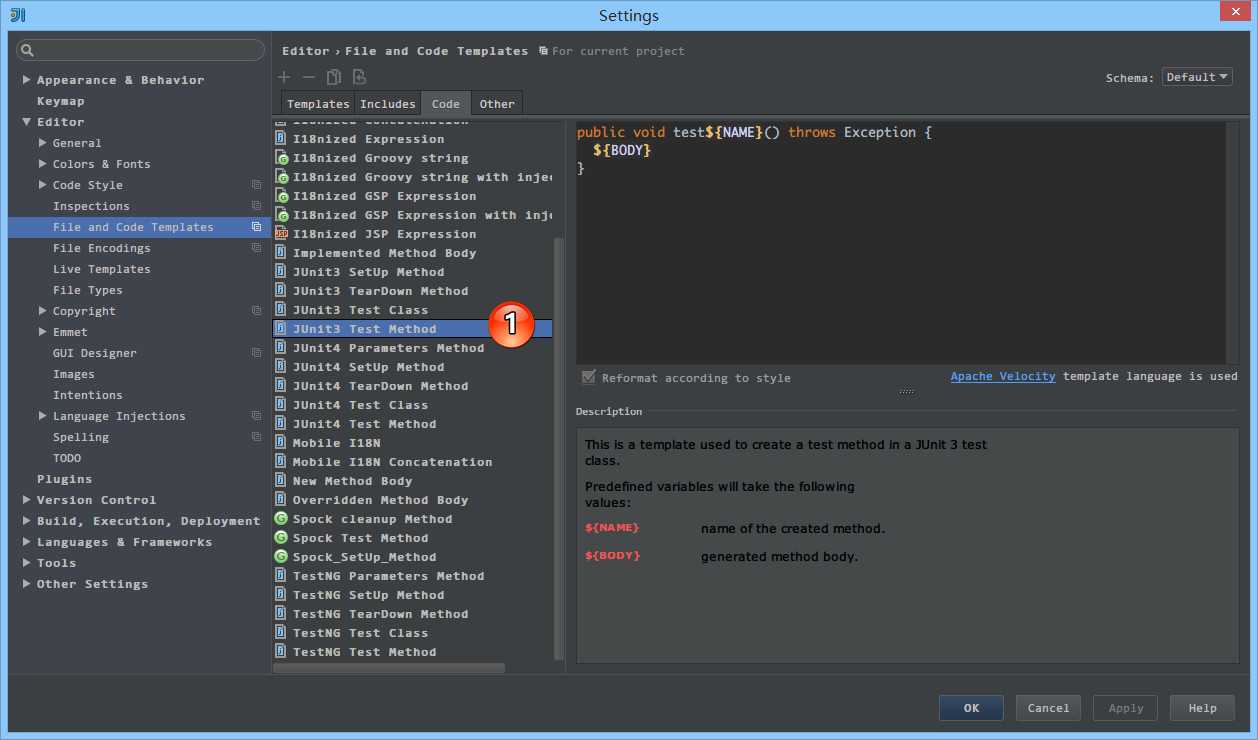1258x740 pixels.
Task: Open Help for this settings page
Action: pyautogui.click(x=1202, y=708)
